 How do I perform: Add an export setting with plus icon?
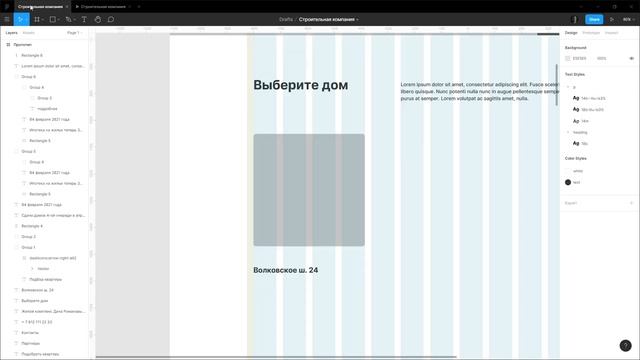pyautogui.click(x=631, y=203)
